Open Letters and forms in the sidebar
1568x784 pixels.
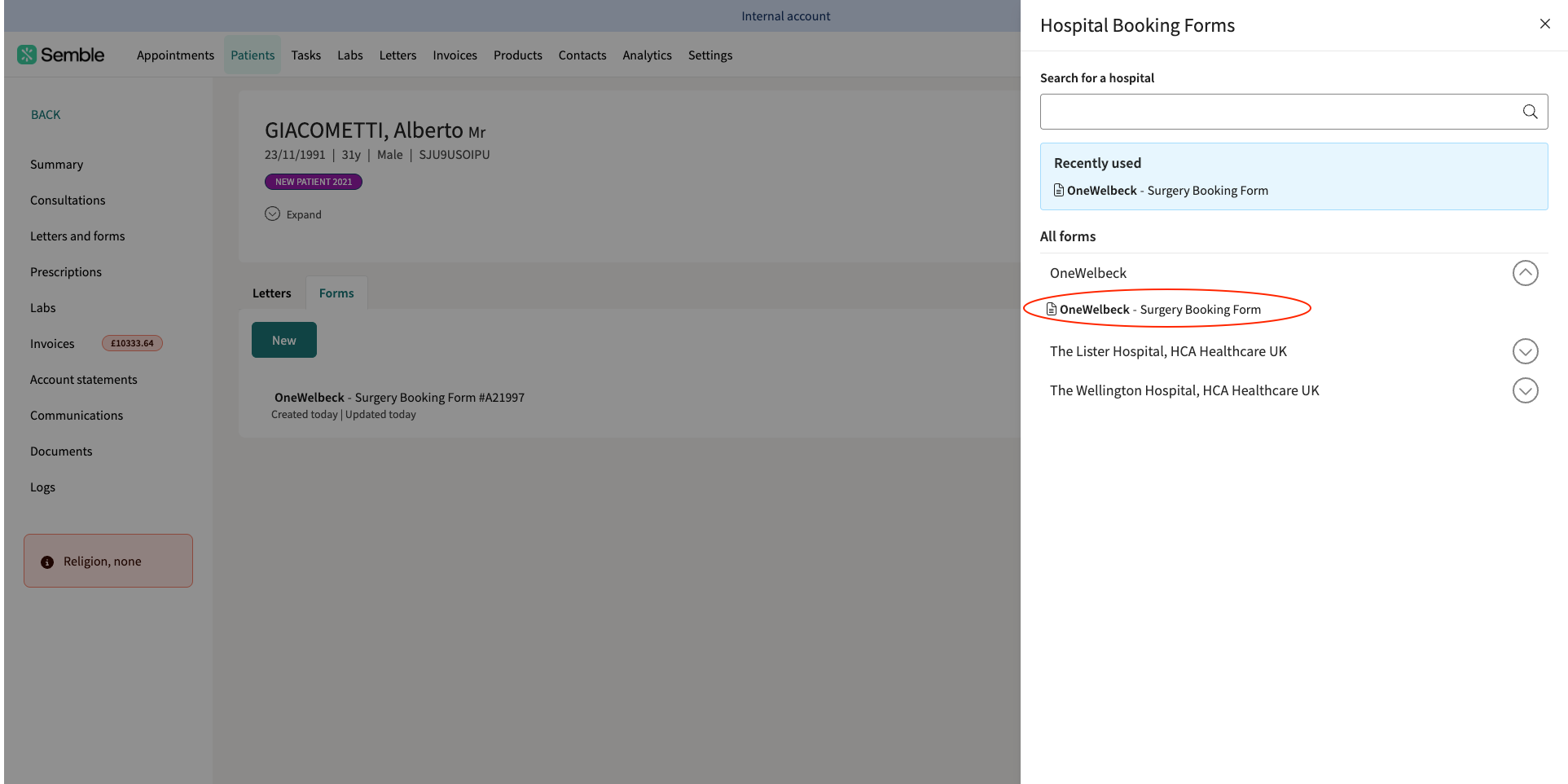(x=77, y=236)
